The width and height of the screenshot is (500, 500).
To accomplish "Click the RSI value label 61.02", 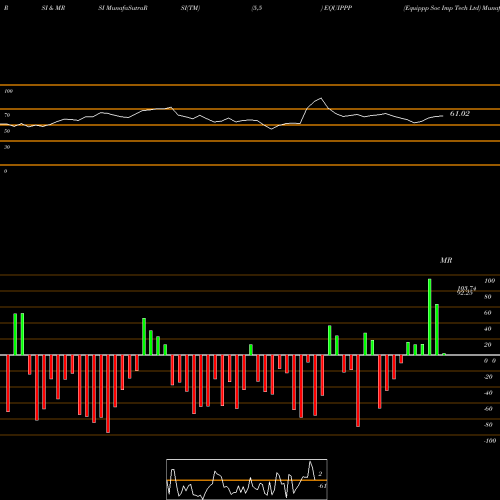I will click(x=460, y=114).
